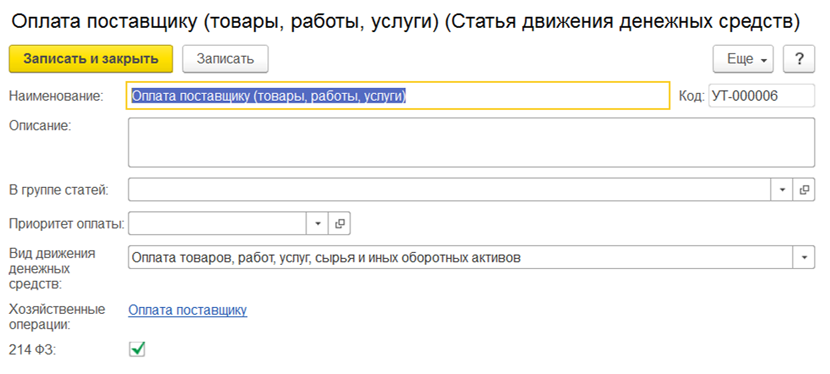Click the '214 ФЗ:' label text
Viewport: 830px width, 374px height.
(32, 349)
